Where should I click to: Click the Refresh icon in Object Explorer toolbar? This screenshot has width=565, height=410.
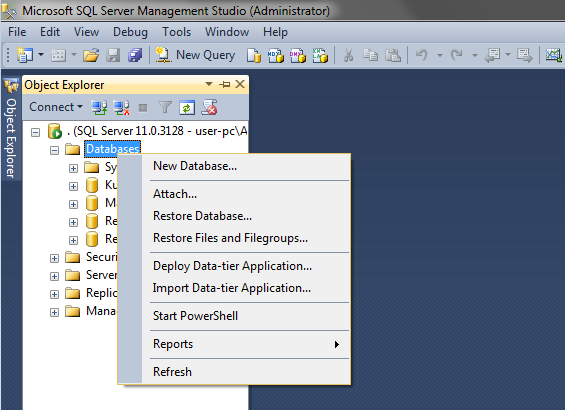[x=187, y=107]
